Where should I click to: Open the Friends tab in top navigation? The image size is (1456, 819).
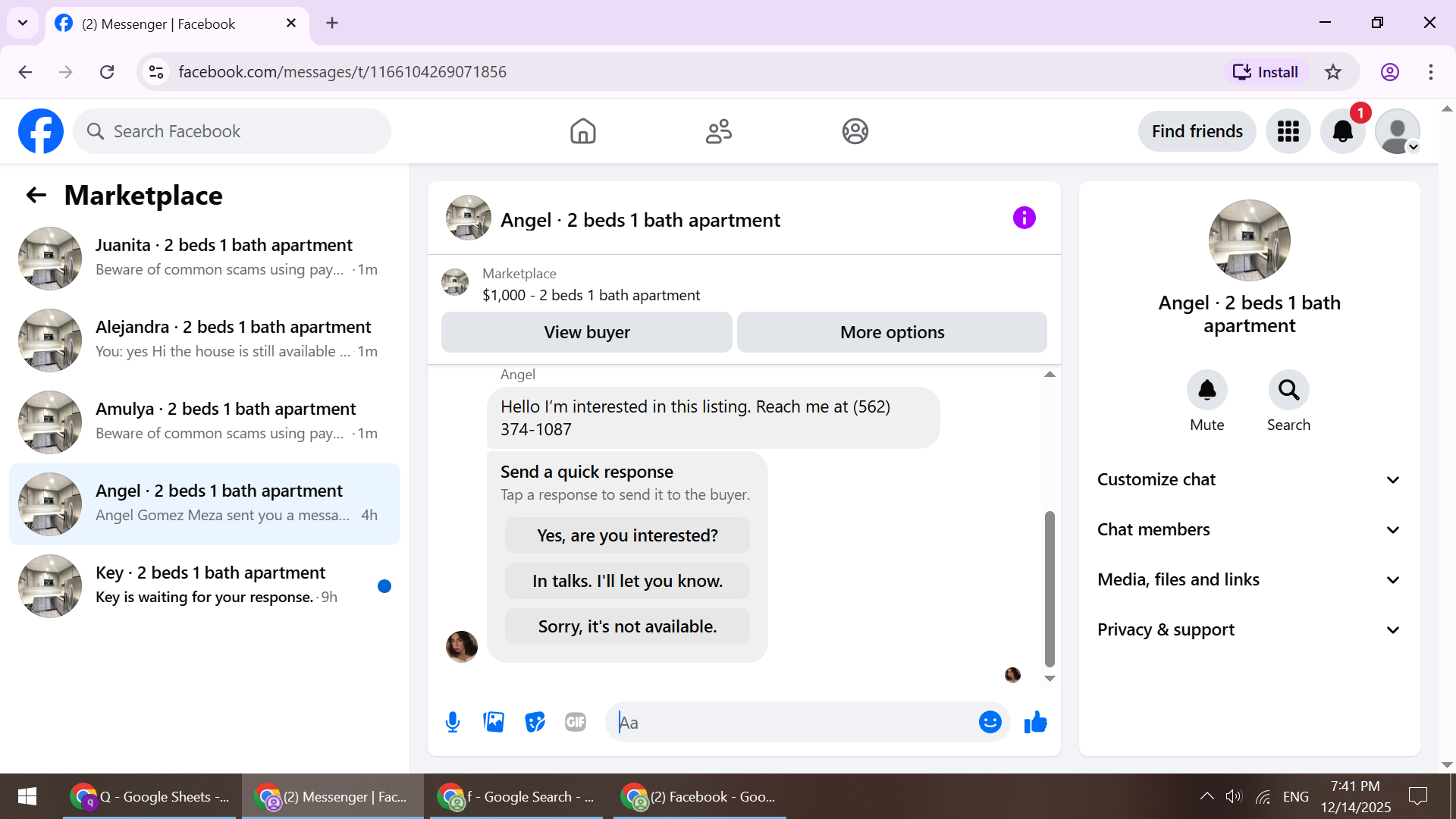pos(718,131)
